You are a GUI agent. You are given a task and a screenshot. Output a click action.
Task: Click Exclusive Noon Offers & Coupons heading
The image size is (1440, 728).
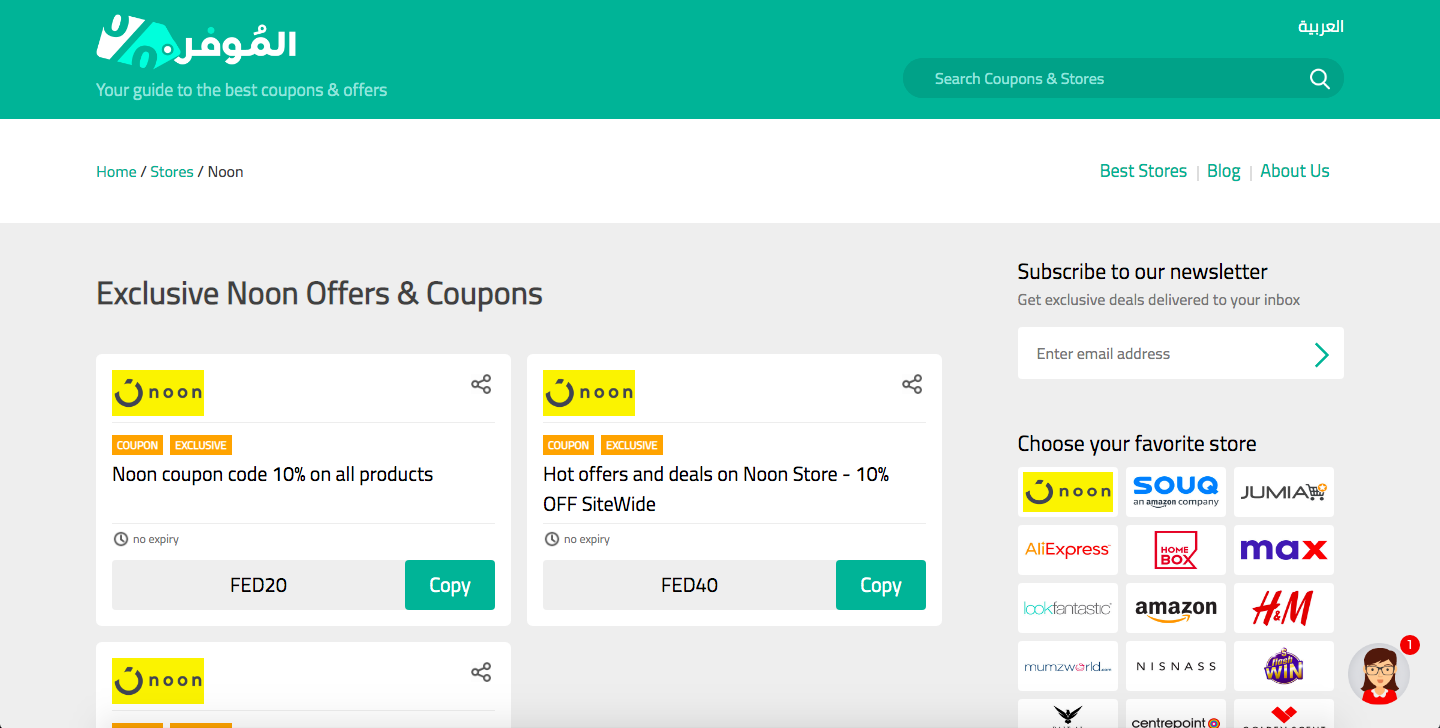pyautogui.click(x=319, y=294)
